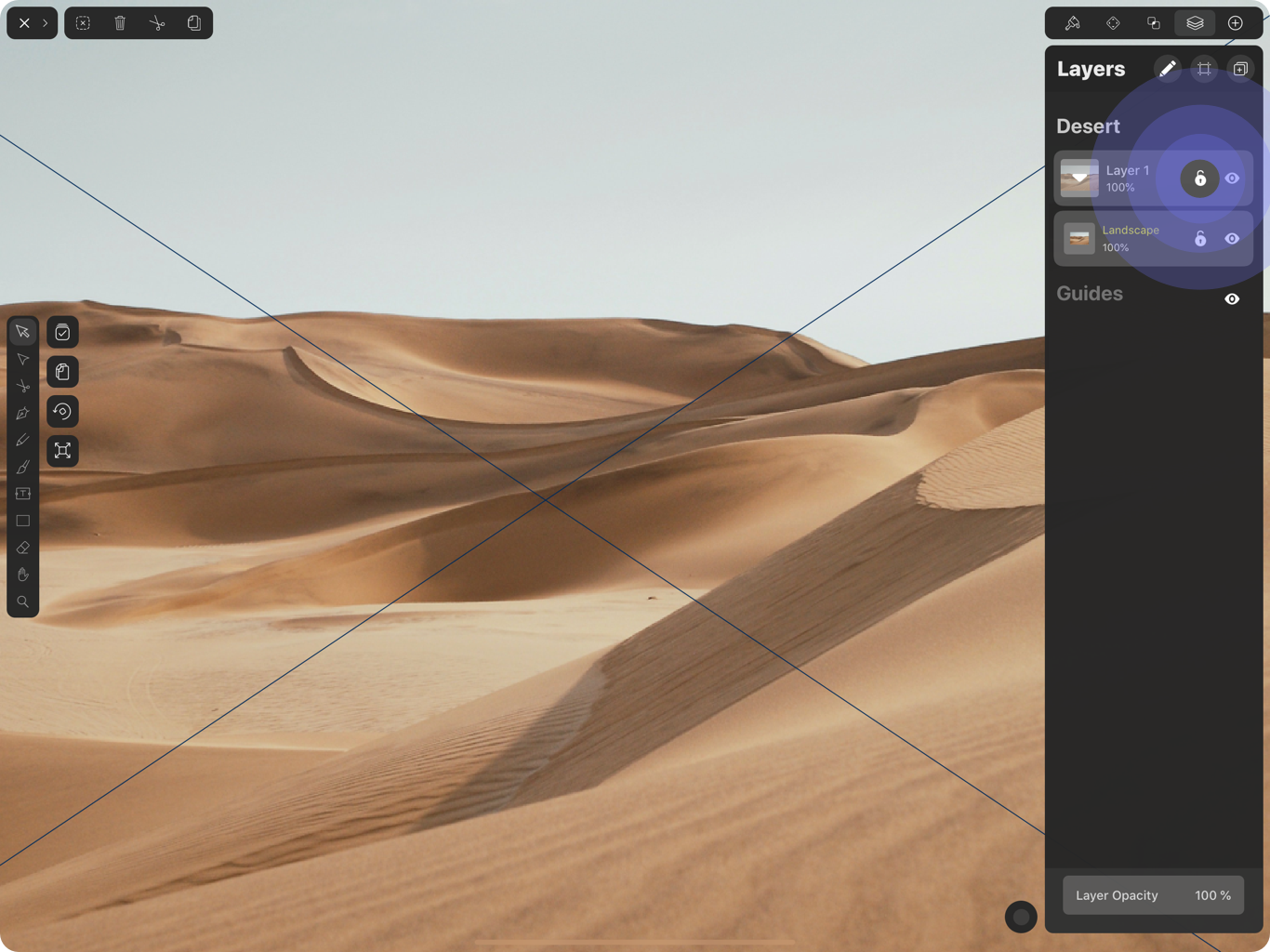The image size is (1270, 952).
Task: Select the Rectangle shape tool
Action: 23,521
